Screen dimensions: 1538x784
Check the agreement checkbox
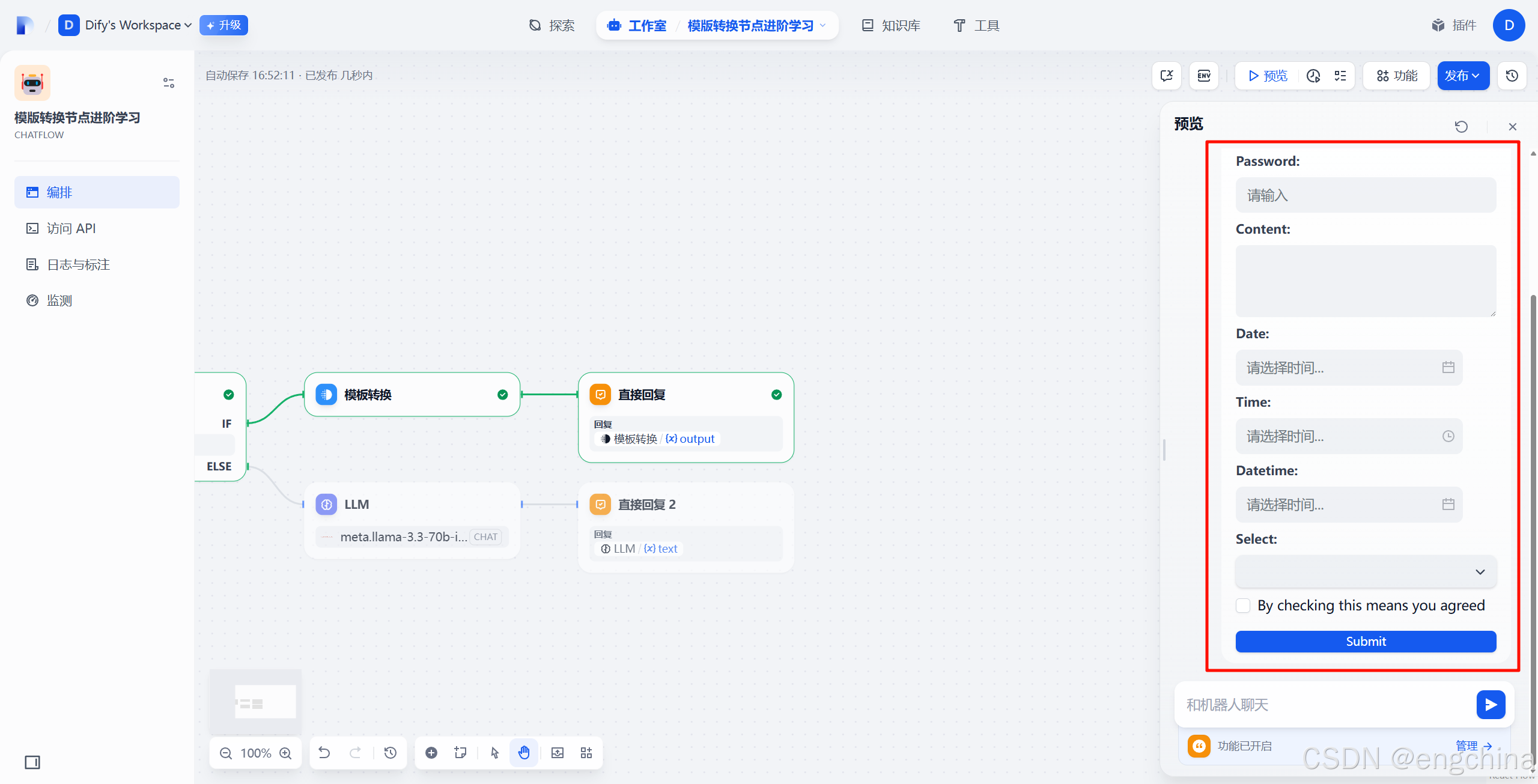click(x=1243, y=606)
